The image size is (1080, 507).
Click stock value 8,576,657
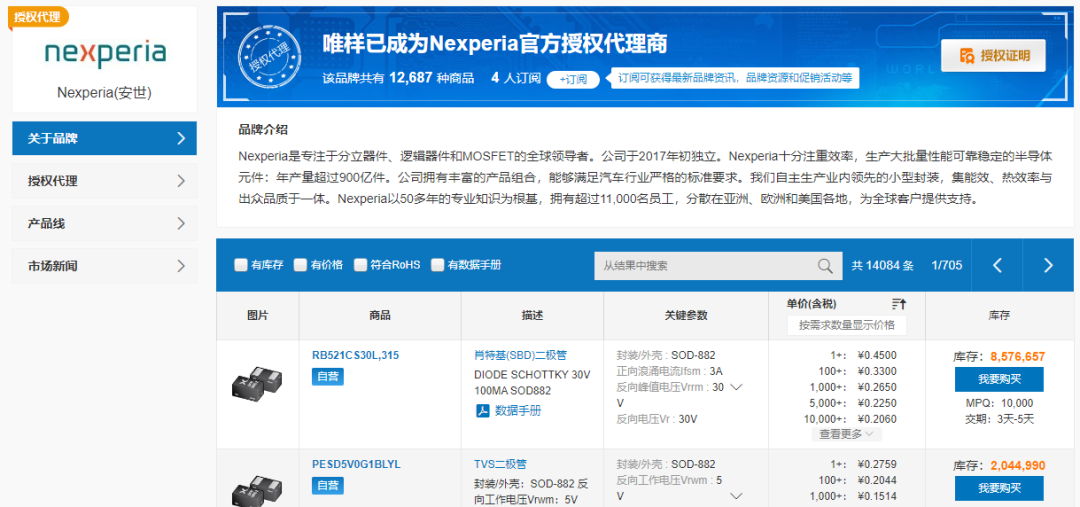click(x=1017, y=358)
